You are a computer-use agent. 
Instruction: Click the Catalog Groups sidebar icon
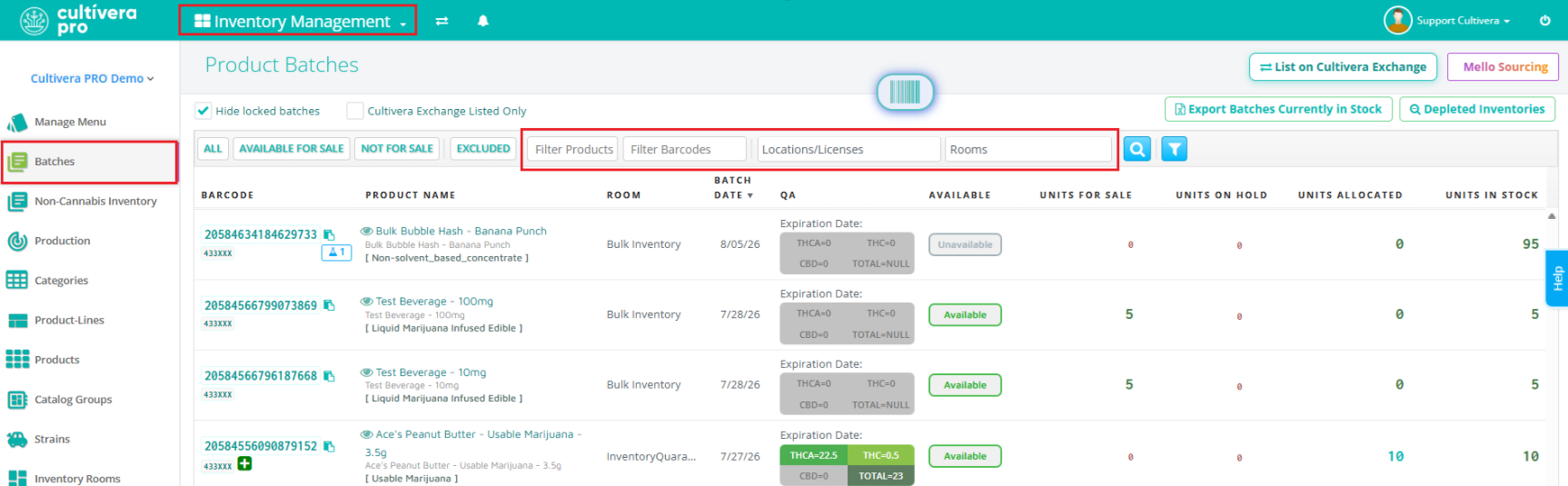click(x=17, y=400)
